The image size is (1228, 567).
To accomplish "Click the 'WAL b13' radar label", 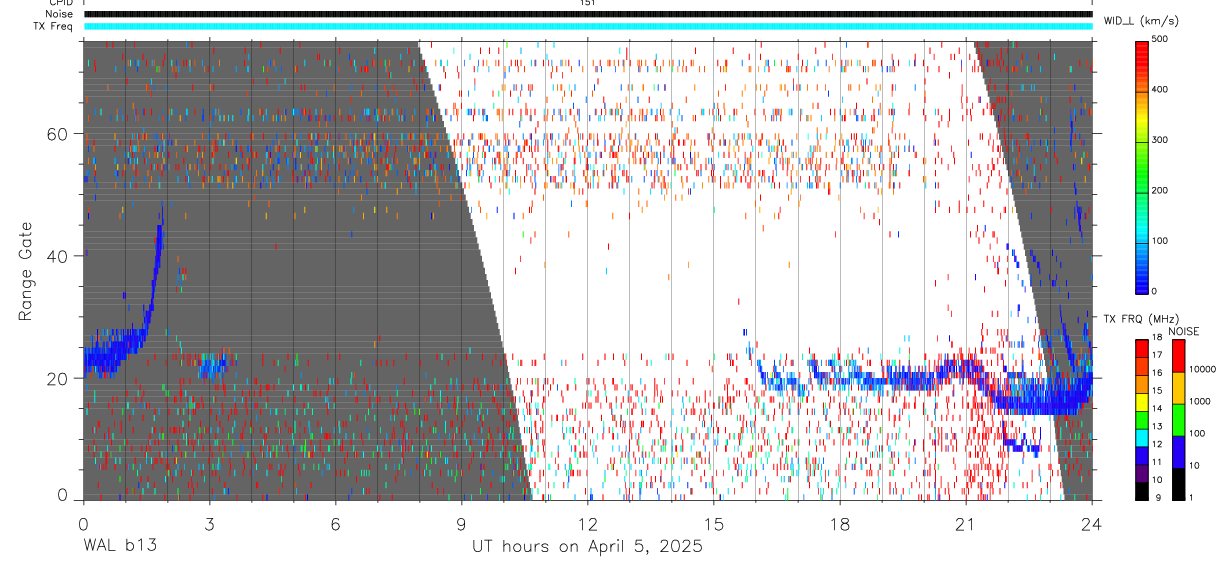I will pos(119,546).
